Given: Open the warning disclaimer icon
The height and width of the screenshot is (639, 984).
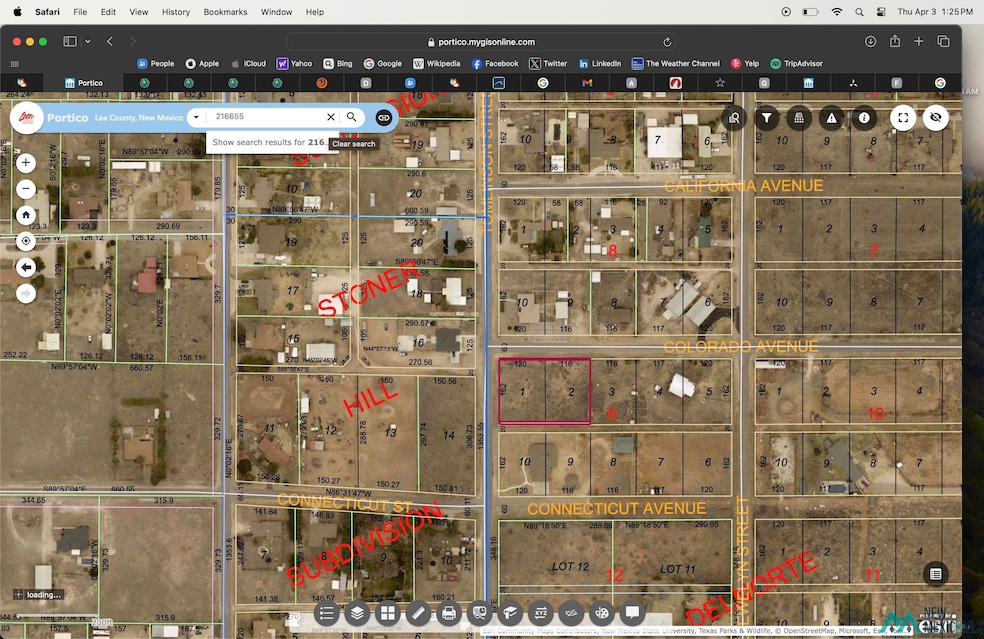Looking at the screenshot, I should (x=832, y=117).
